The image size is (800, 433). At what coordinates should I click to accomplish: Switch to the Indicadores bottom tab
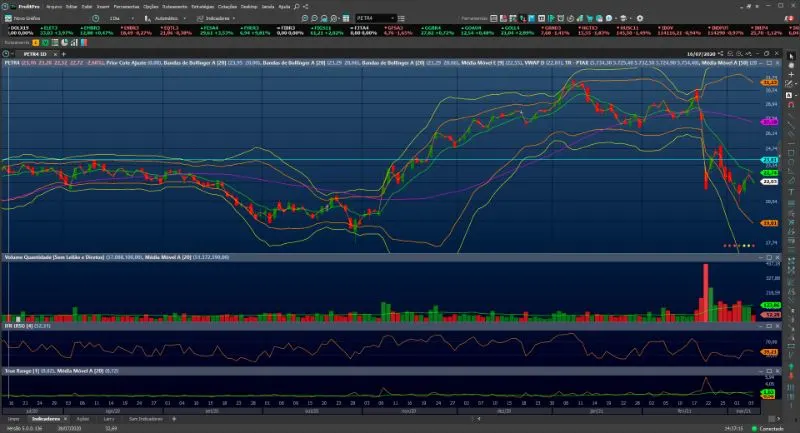point(46,419)
